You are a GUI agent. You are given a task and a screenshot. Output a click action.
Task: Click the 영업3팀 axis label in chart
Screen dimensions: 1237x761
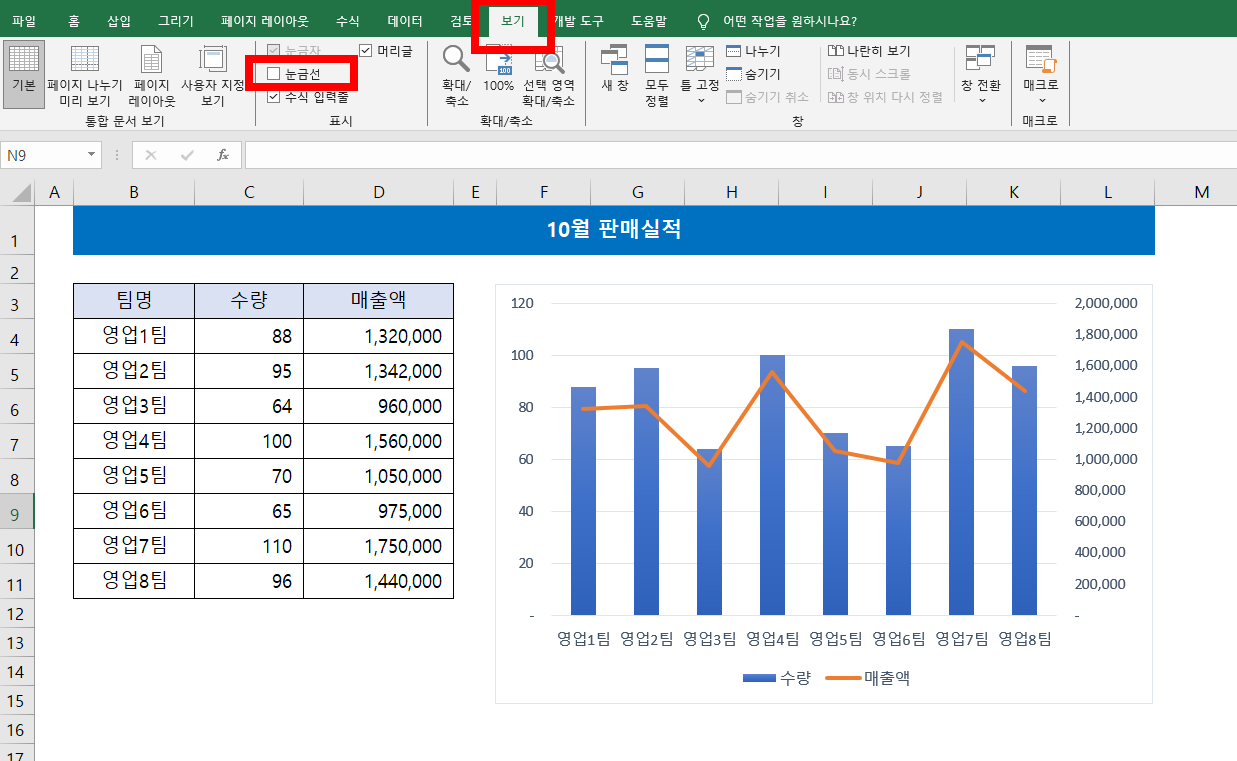pos(710,638)
